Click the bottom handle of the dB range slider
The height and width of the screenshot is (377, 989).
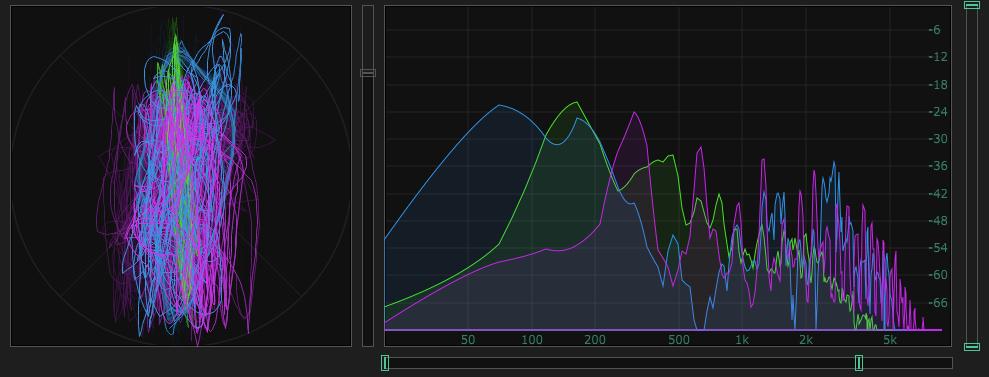972,347
